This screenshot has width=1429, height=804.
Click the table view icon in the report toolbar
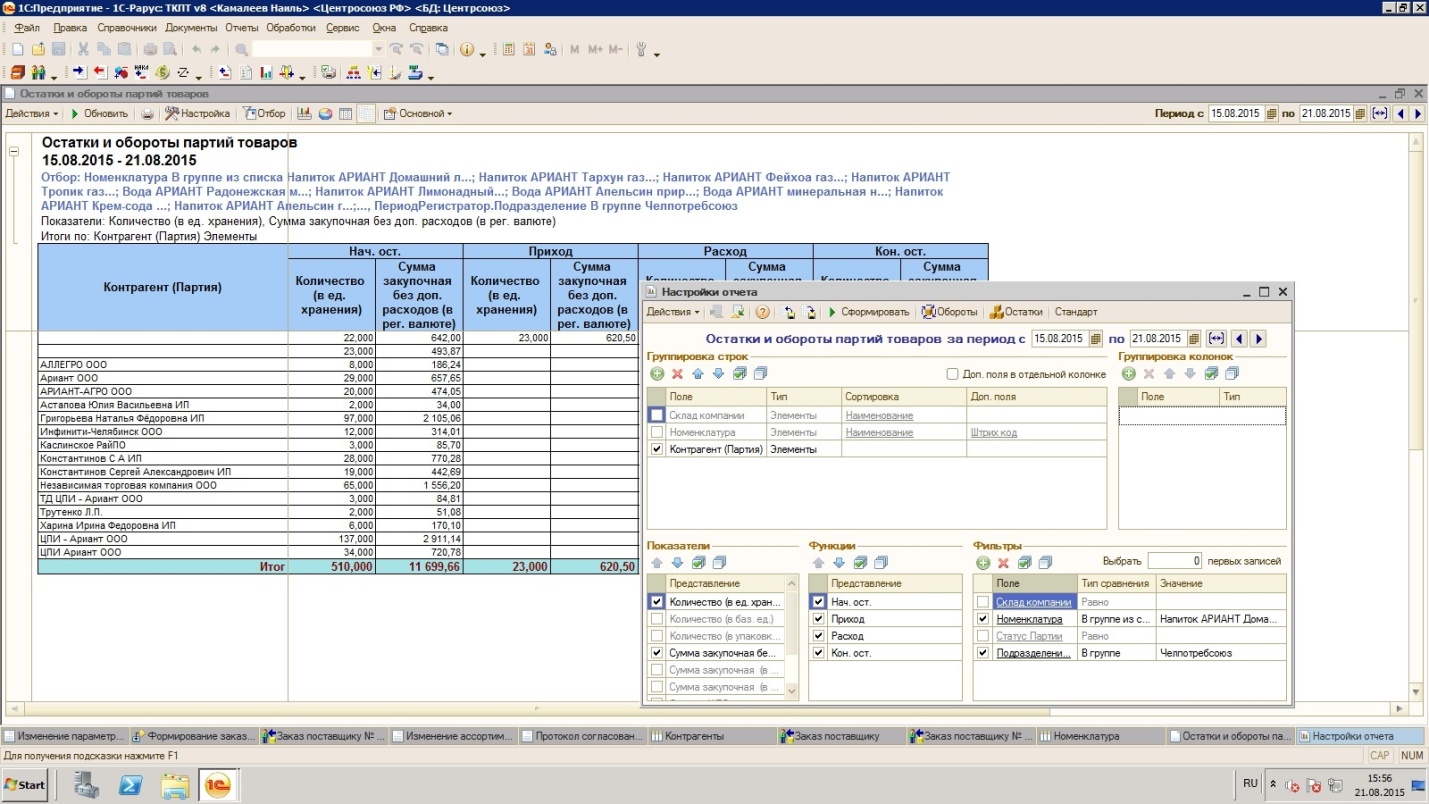coord(345,114)
